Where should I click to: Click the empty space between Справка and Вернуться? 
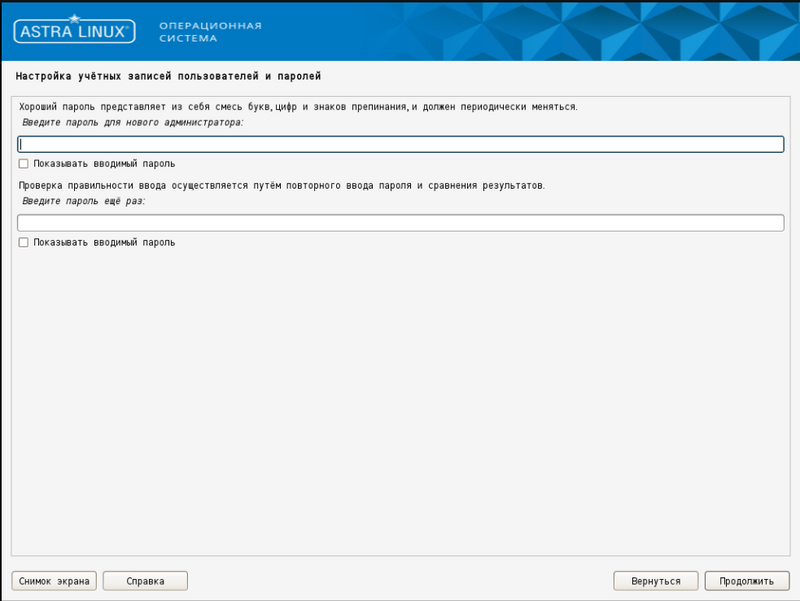click(x=400, y=580)
